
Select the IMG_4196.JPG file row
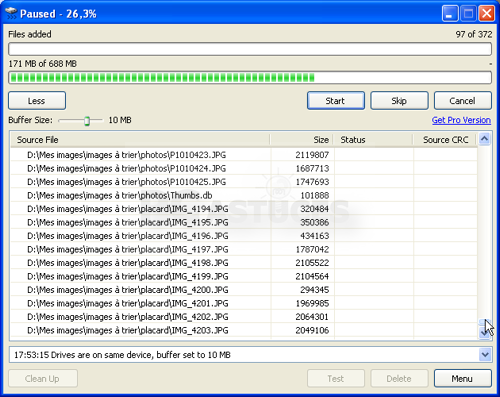[x=244, y=236]
